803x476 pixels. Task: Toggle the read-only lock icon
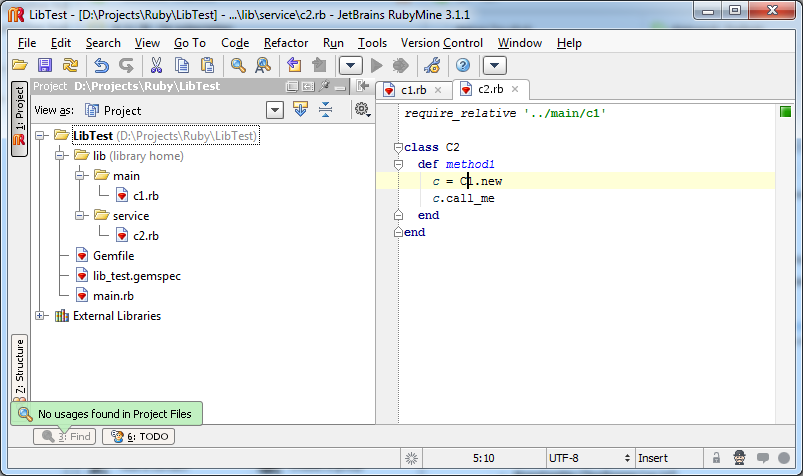pos(716,458)
